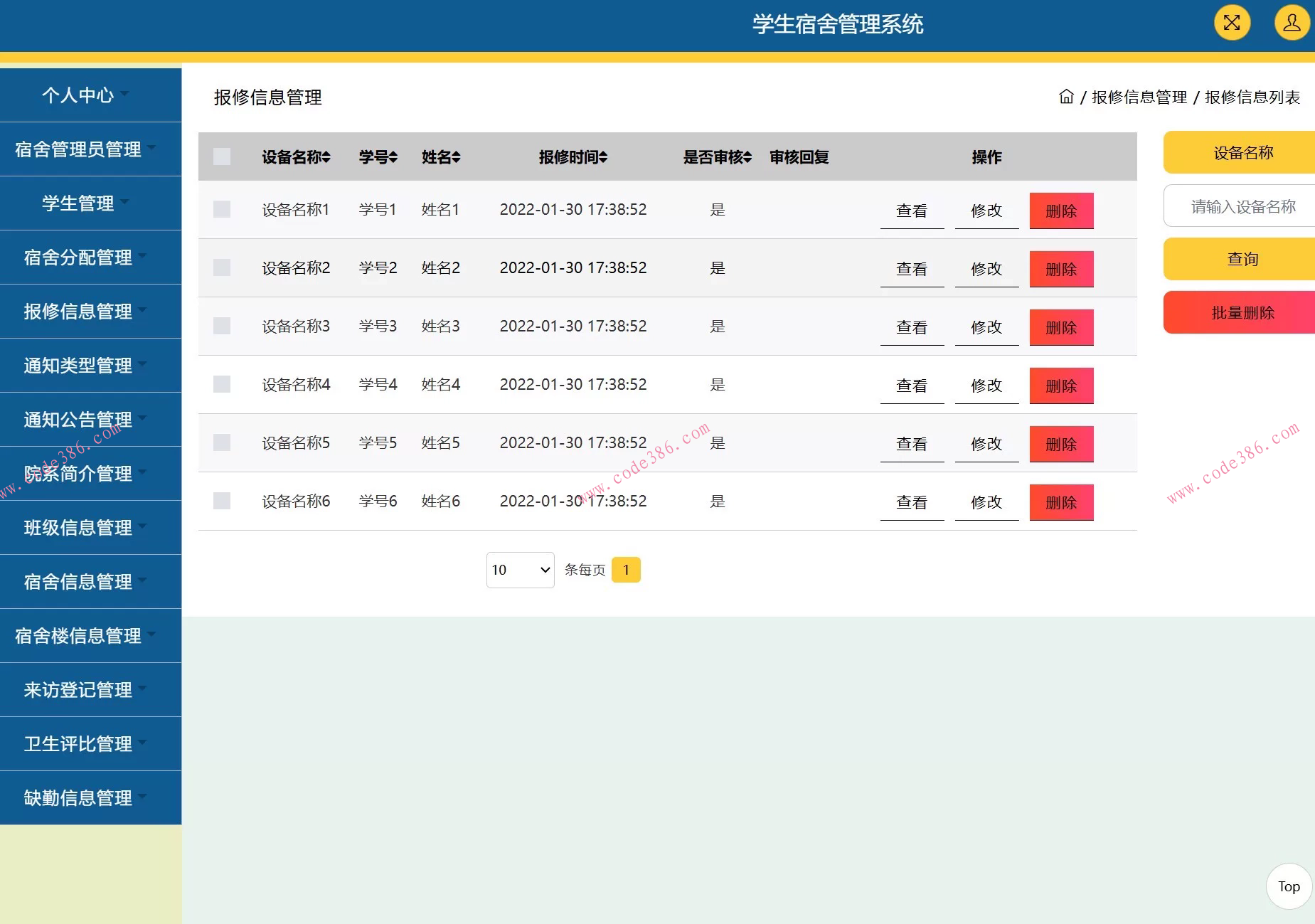1315x924 pixels.
Task: Click 修改 on the 设备名称3 row
Action: [x=986, y=326]
